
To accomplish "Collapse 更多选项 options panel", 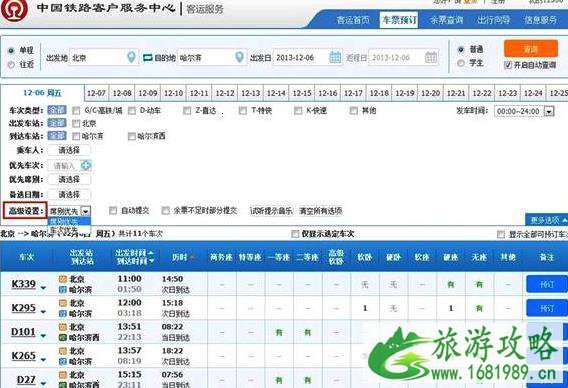I will click(547, 220).
